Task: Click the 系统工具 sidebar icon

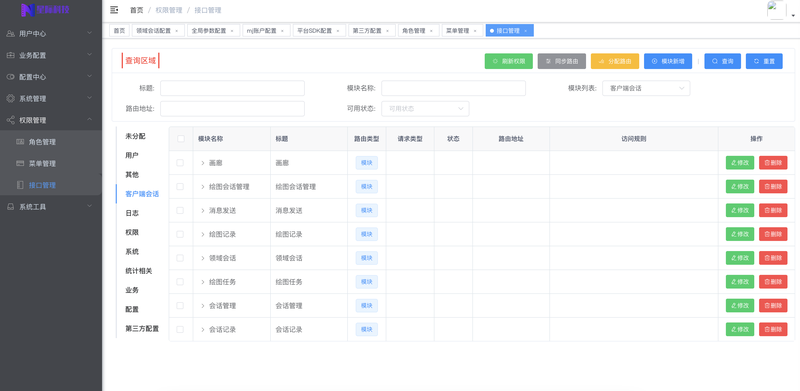Action: pos(10,207)
